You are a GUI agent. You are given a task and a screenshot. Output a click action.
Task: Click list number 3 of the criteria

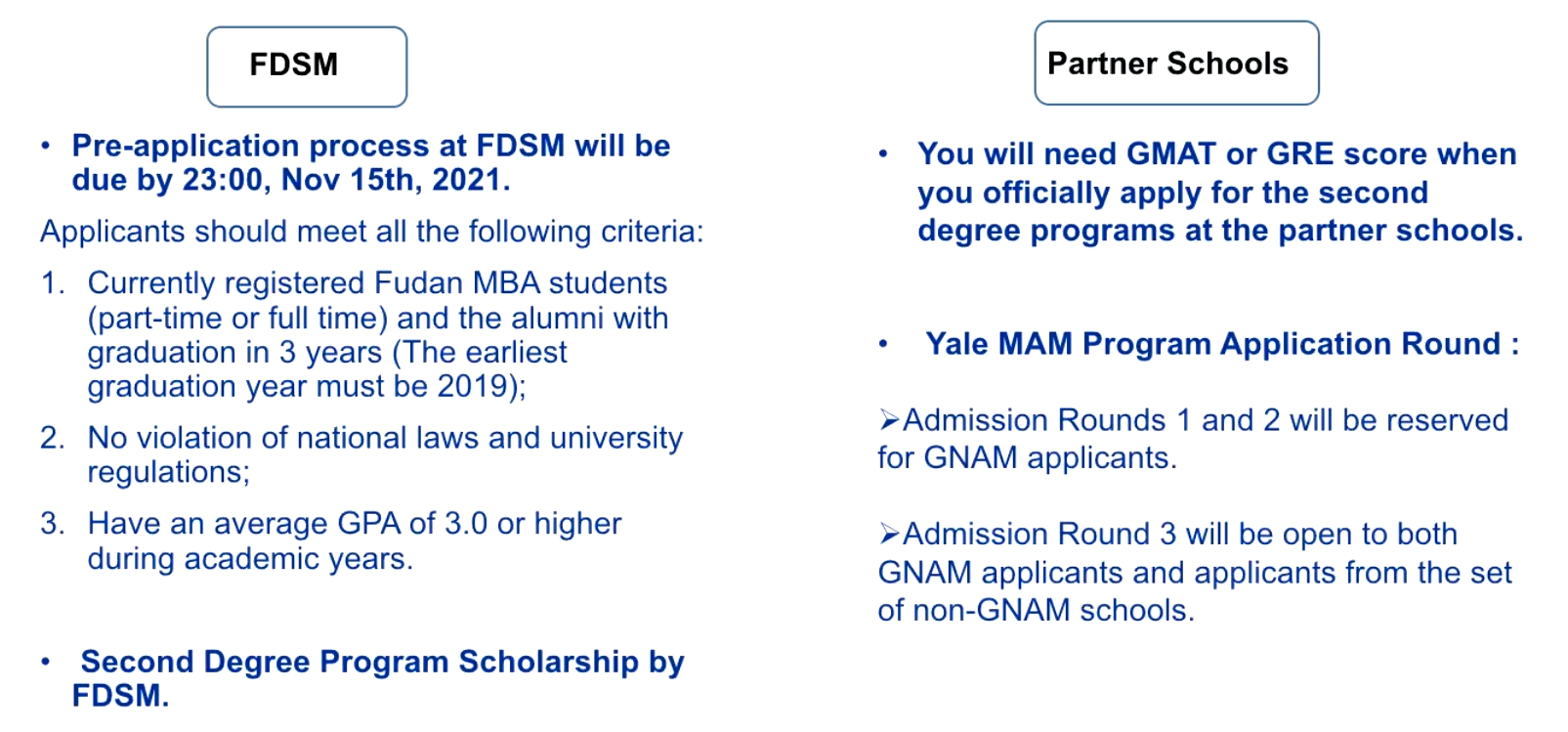click(x=53, y=524)
